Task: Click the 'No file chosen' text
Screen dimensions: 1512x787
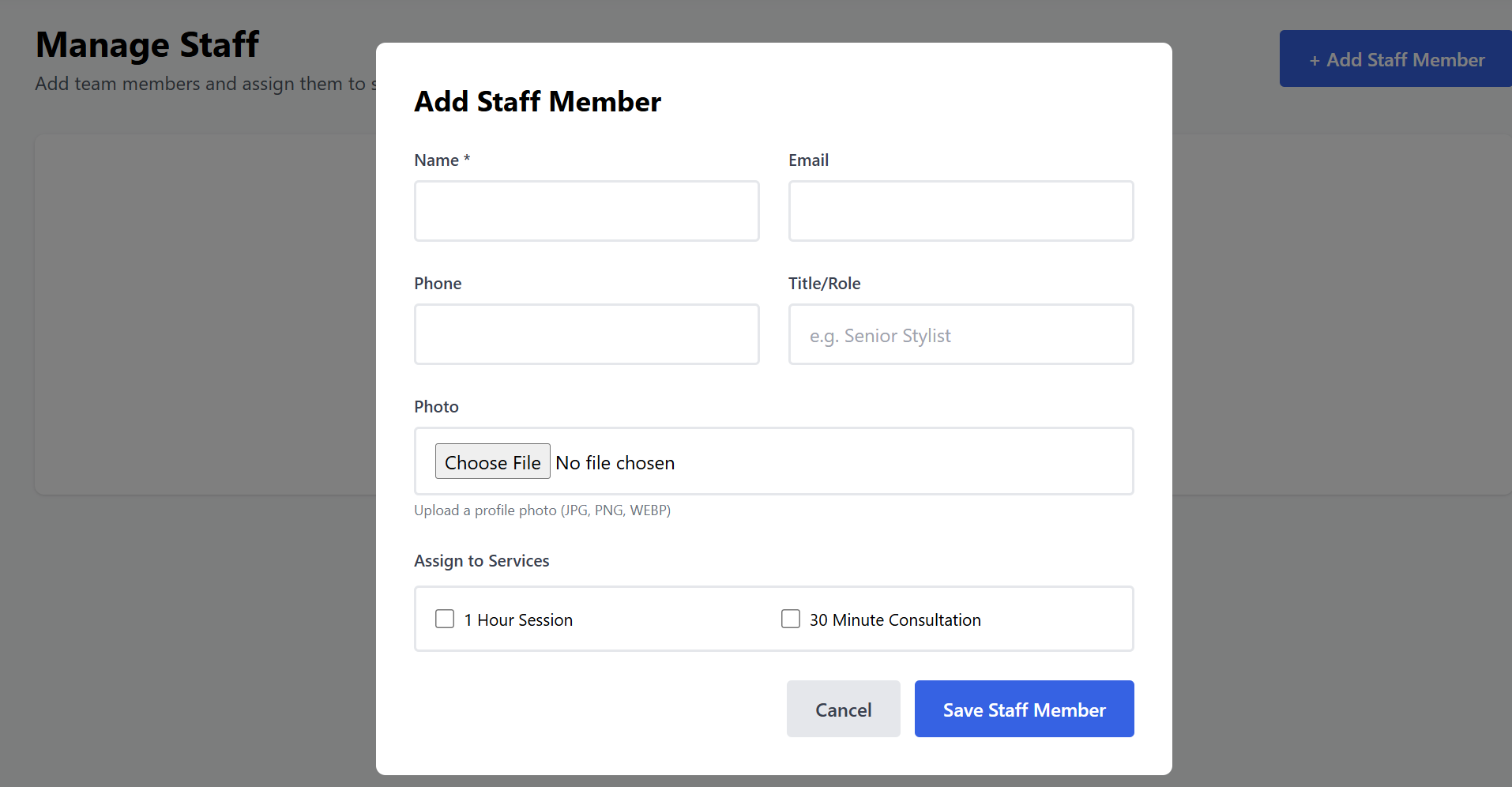Action: 615,463
